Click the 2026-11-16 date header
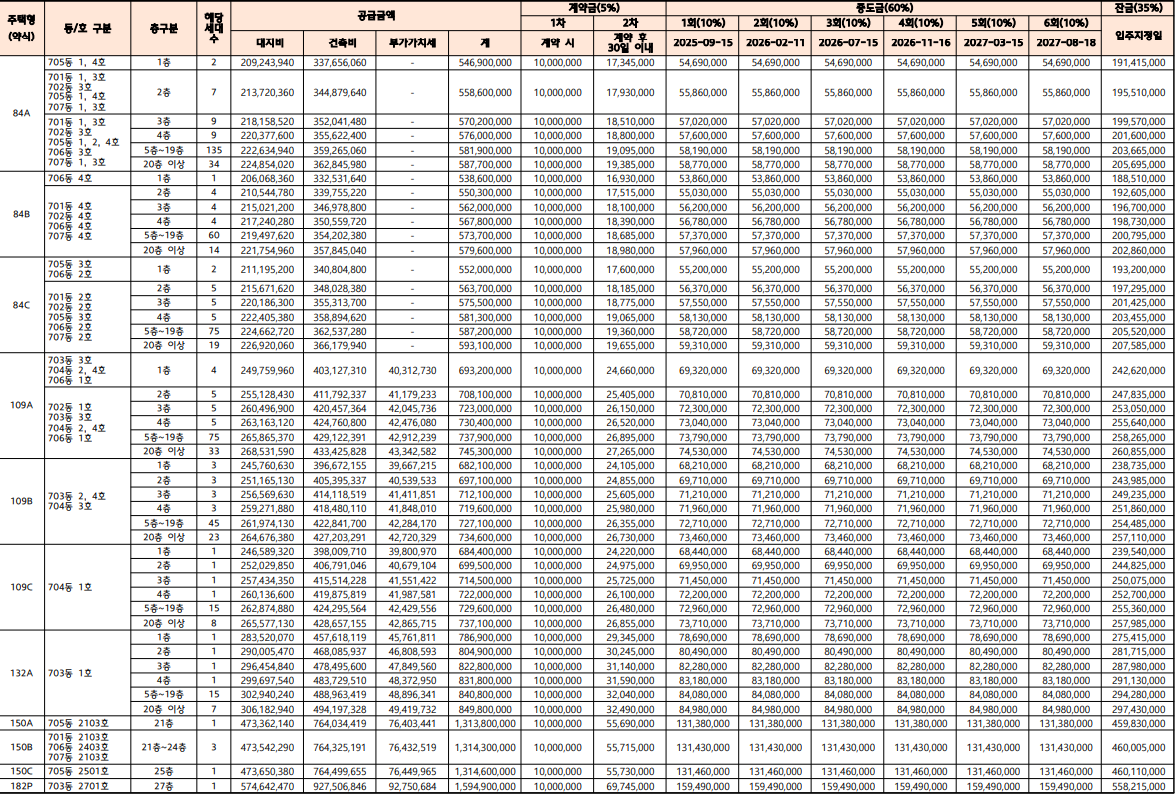Image resolution: width=1176 pixels, height=795 pixels. (x=920, y=43)
